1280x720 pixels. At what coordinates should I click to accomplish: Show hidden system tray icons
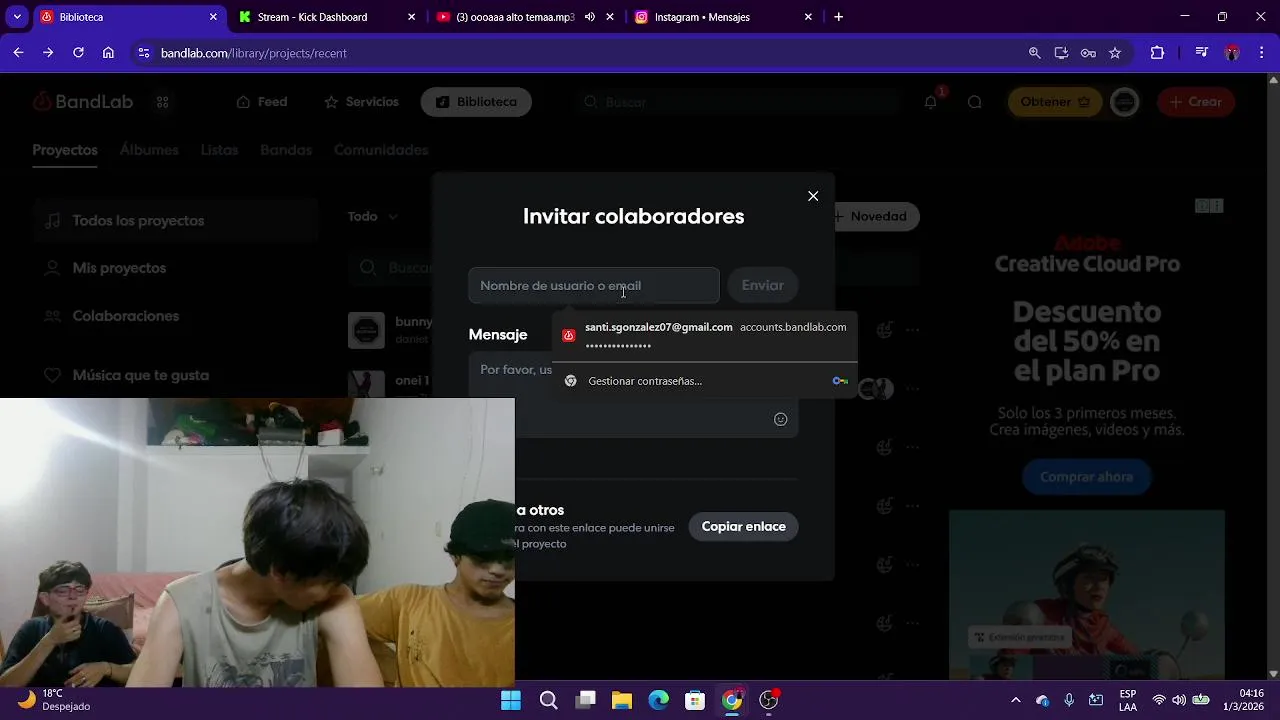click(1016, 700)
